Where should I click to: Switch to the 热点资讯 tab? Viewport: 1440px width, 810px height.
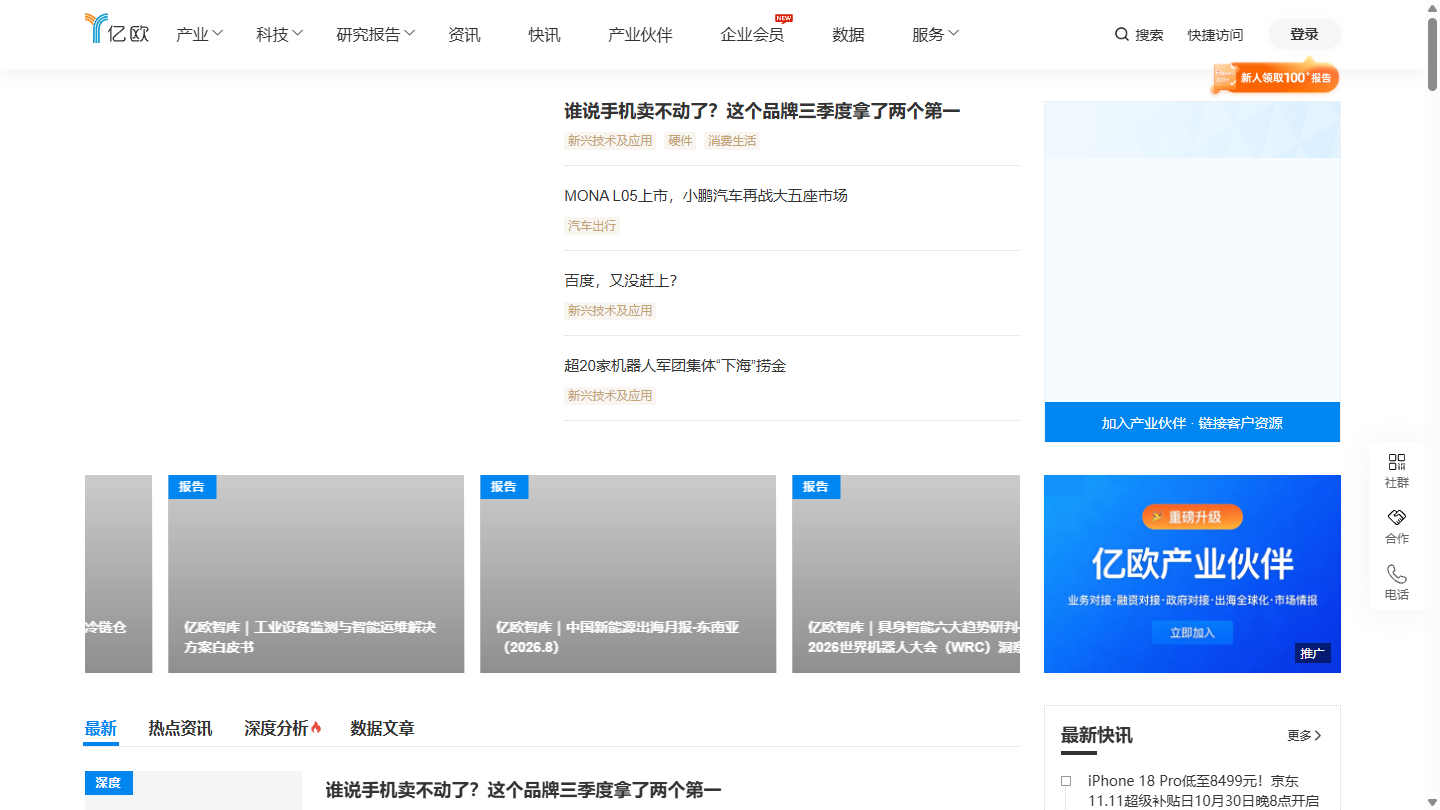click(180, 728)
